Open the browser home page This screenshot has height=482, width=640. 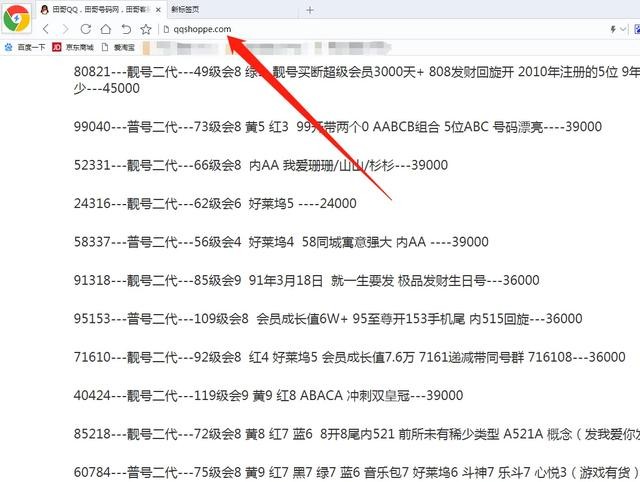(105, 30)
